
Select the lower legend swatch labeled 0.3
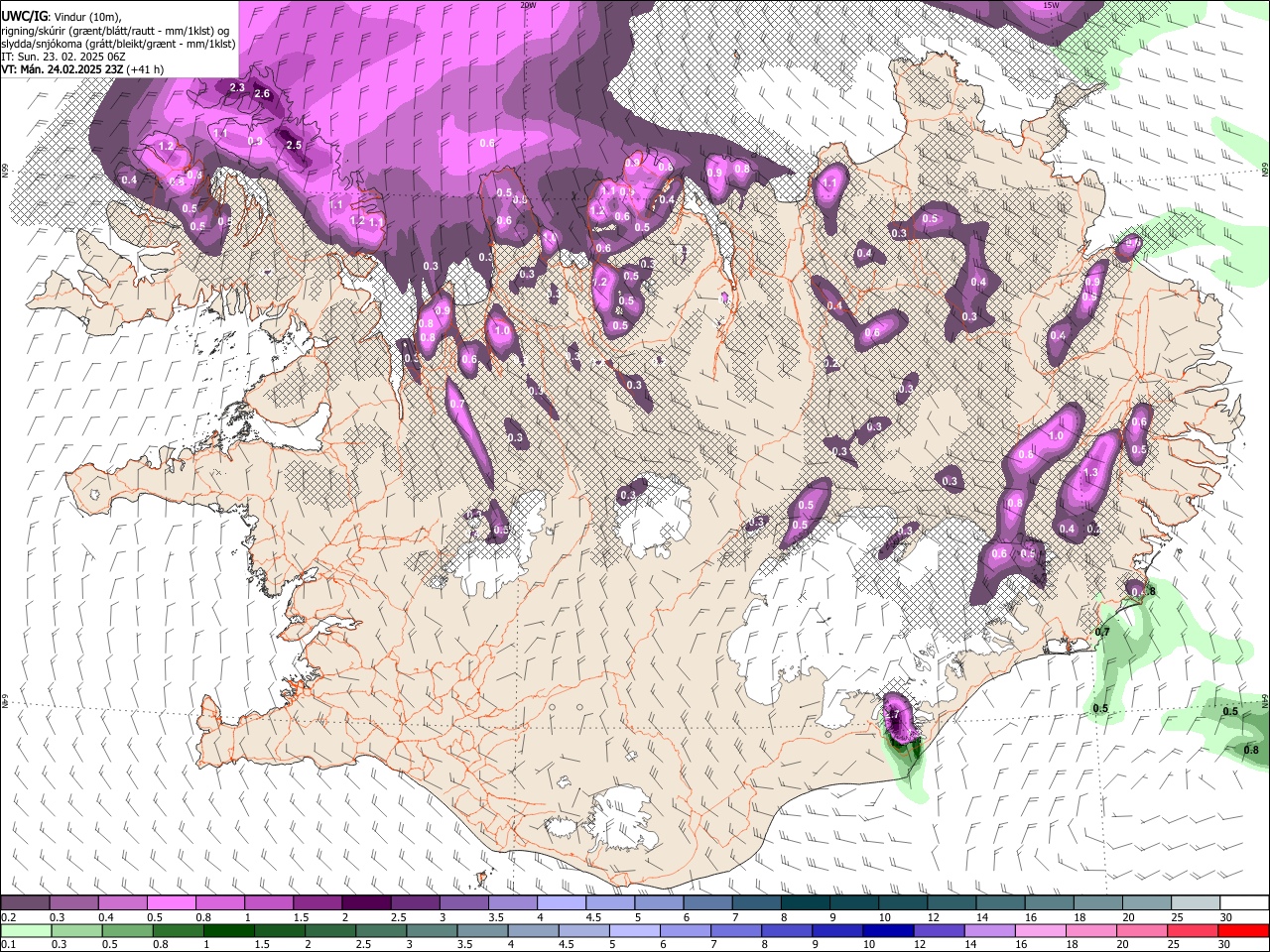pyautogui.click(x=76, y=930)
